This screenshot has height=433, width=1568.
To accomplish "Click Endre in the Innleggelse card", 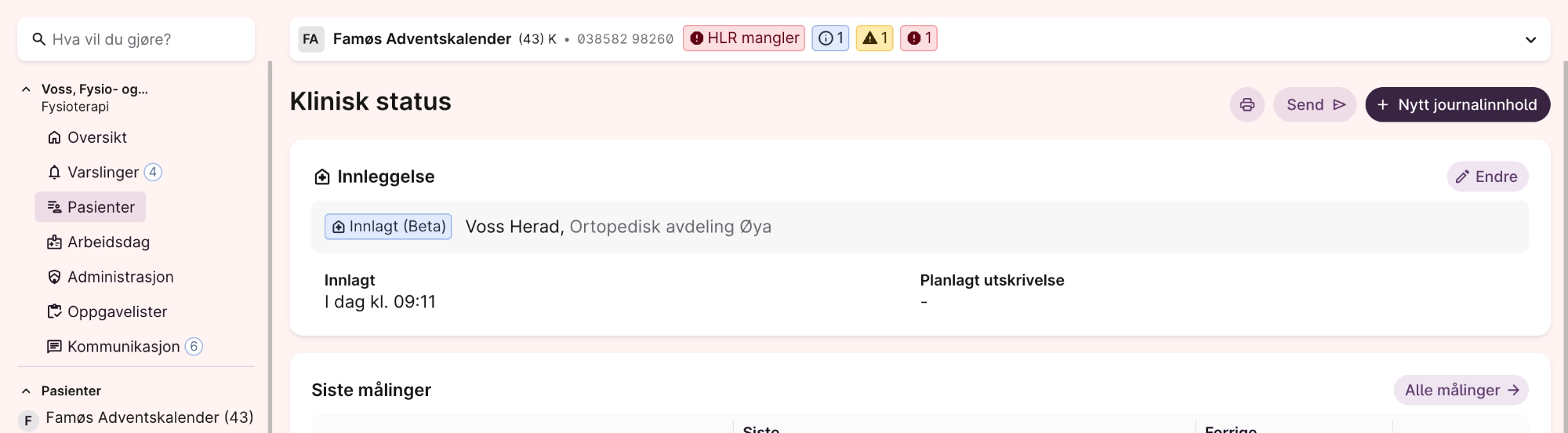I will pyautogui.click(x=1487, y=177).
